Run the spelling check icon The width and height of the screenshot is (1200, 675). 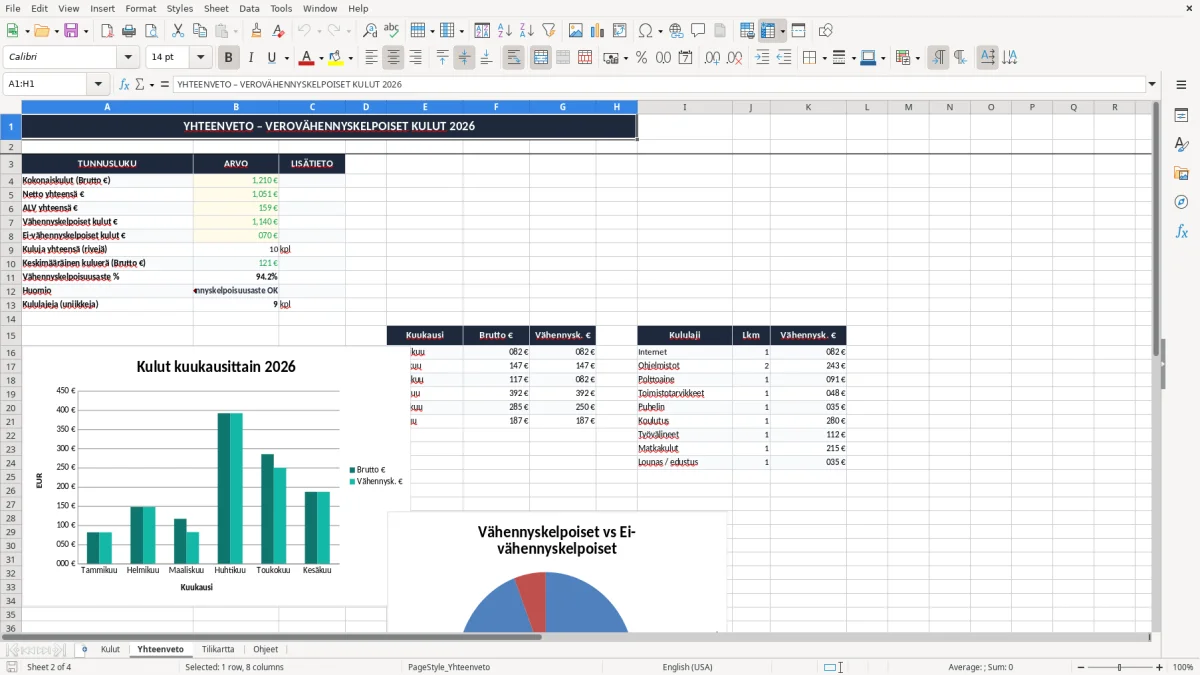point(391,31)
